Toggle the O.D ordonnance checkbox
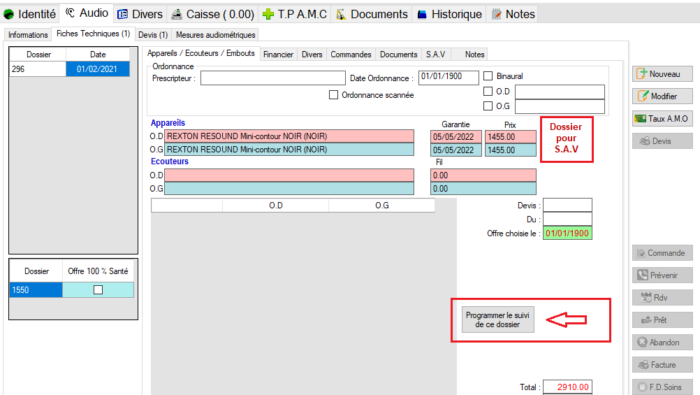 click(x=488, y=91)
